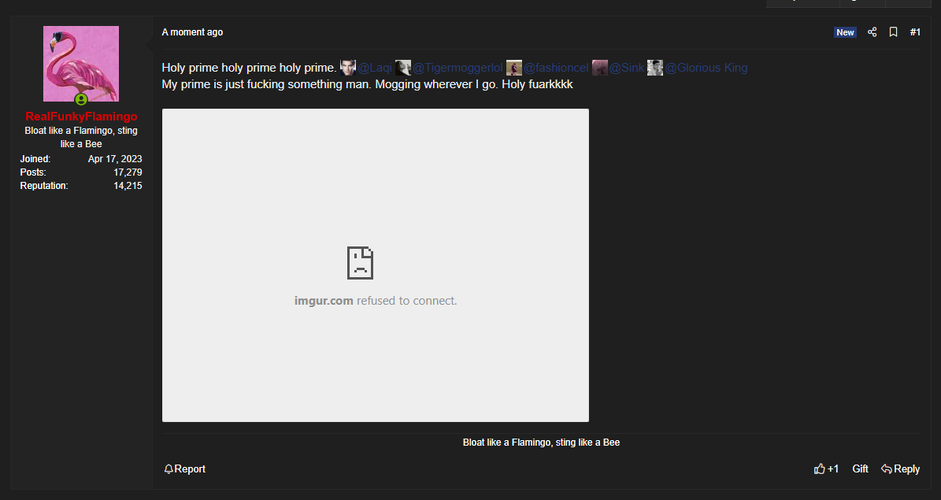The width and height of the screenshot is (941, 500).
Task: Click the small avatar beside @Laqi
Action: pyautogui.click(x=347, y=68)
